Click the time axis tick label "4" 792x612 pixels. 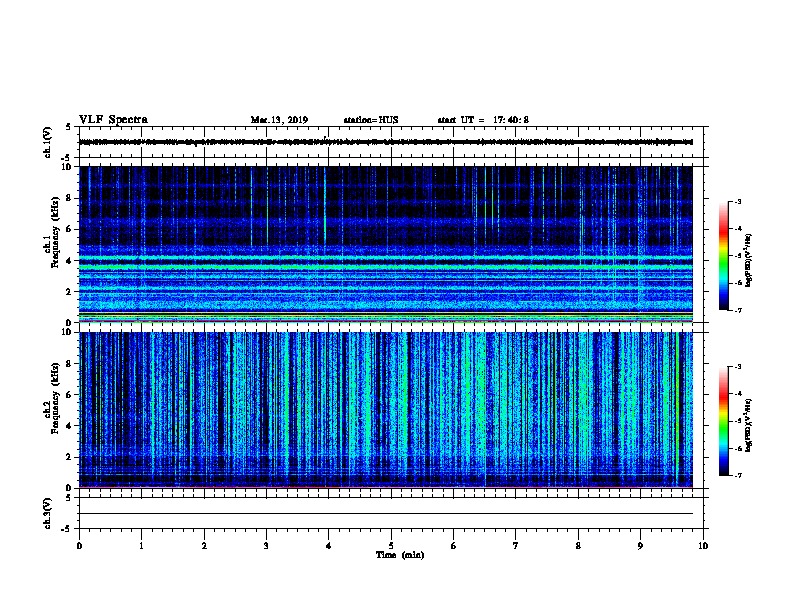329,546
